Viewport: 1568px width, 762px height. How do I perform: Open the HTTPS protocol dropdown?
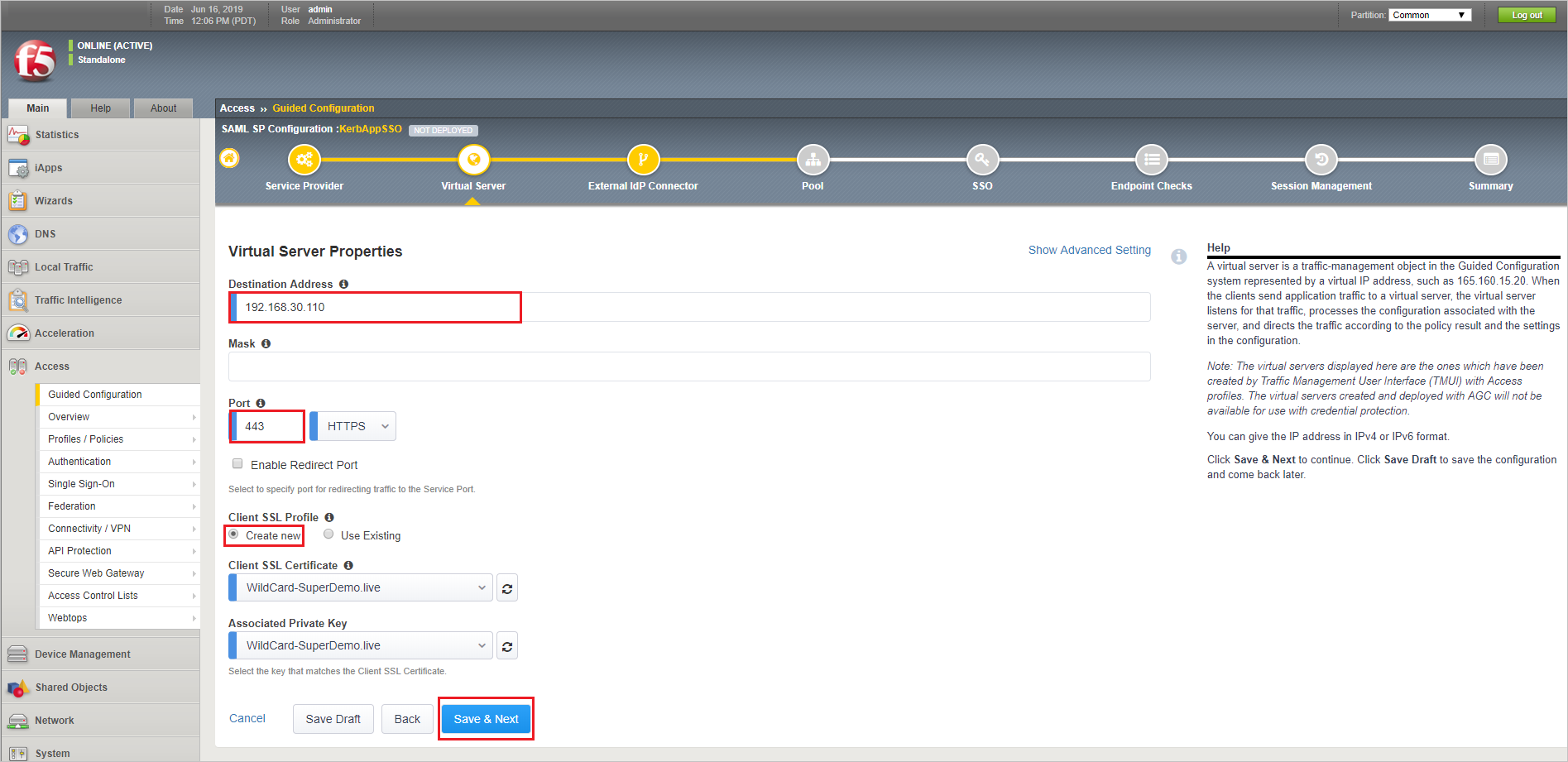tap(353, 426)
